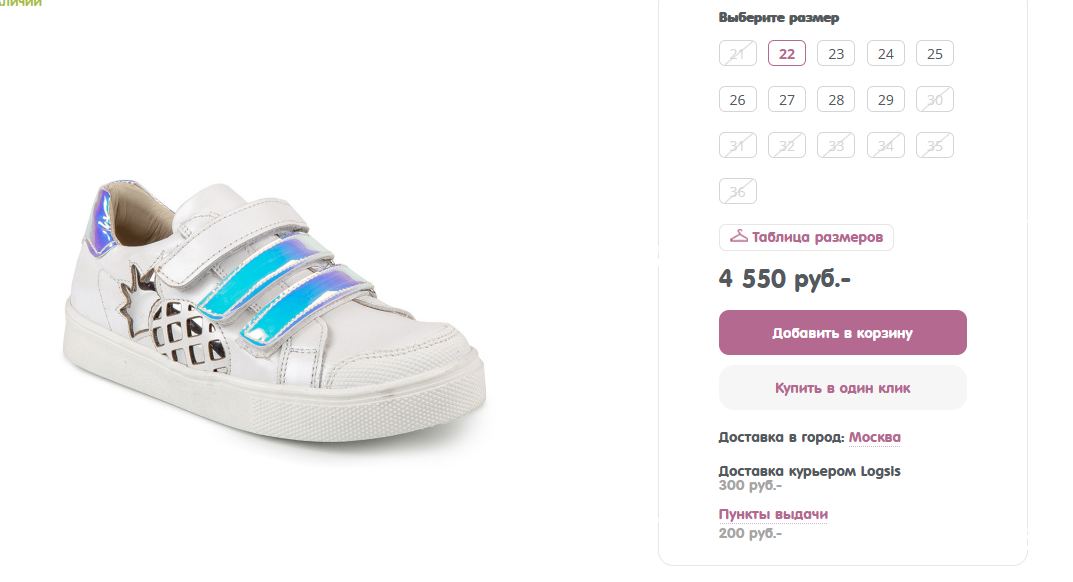Select size 26

pyautogui.click(x=737, y=100)
